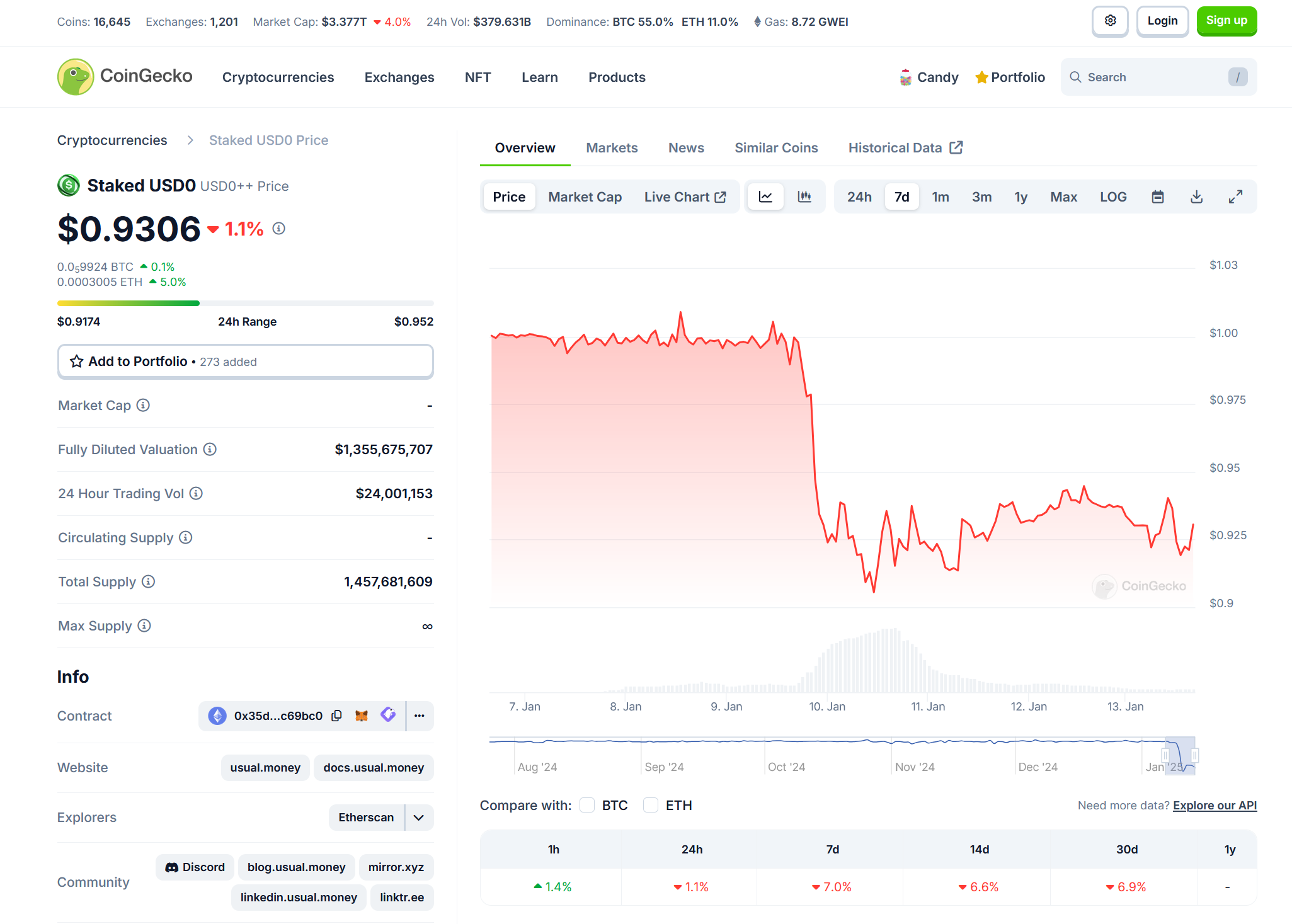The image size is (1292, 924).
Task: Click the Login button
Action: pos(1162,21)
